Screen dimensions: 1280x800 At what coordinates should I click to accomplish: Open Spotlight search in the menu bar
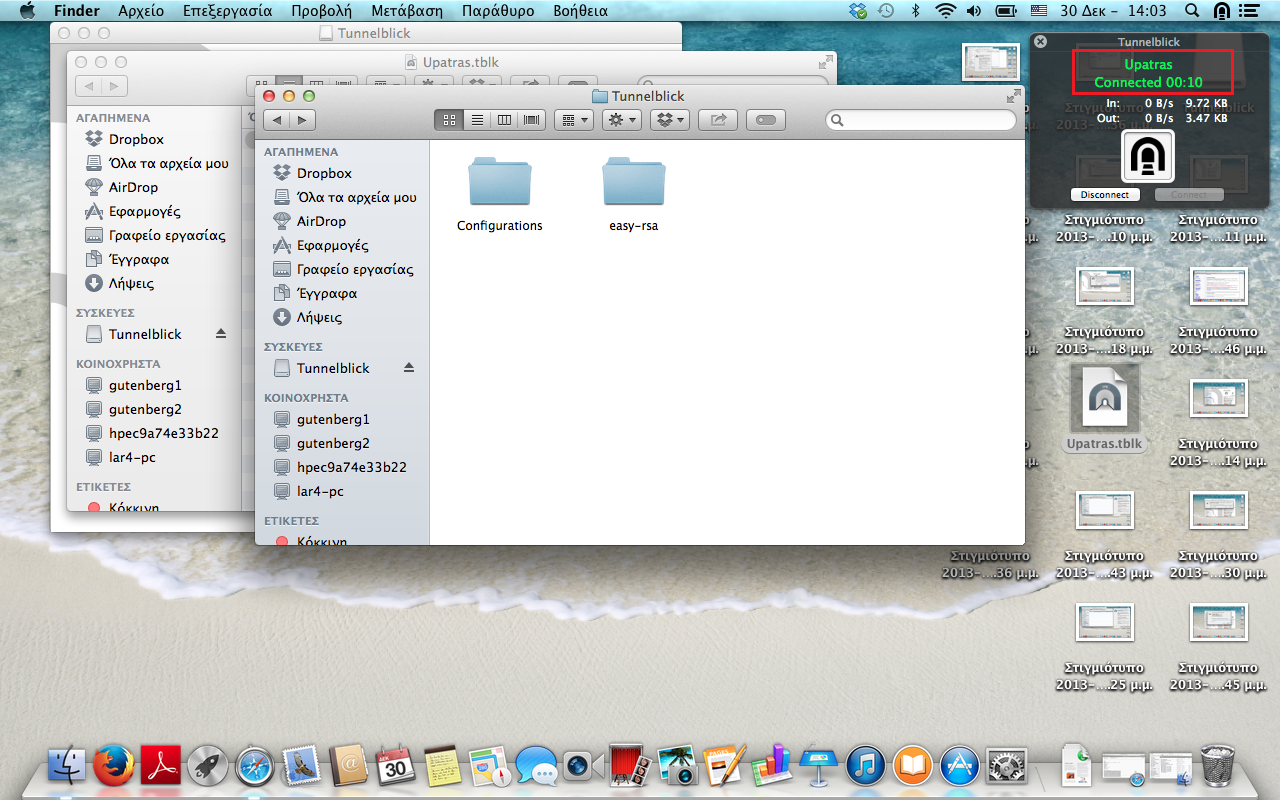(x=1191, y=11)
